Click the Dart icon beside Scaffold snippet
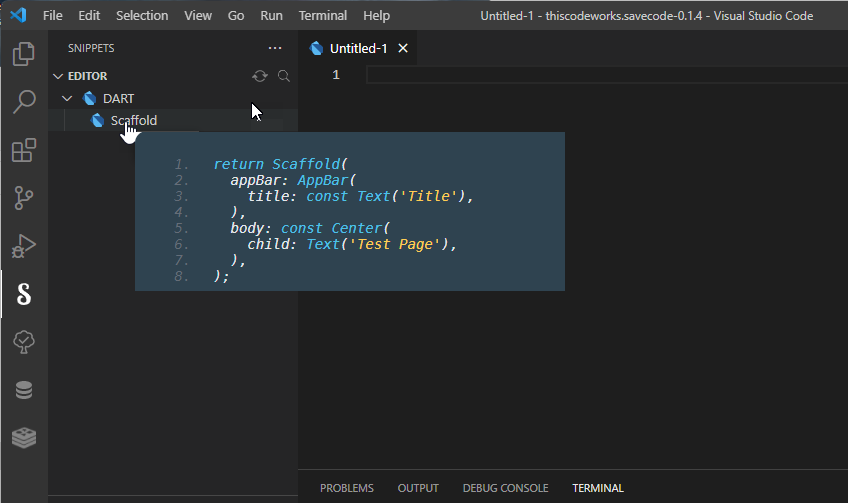Image resolution: width=848 pixels, height=503 pixels. [97, 120]
